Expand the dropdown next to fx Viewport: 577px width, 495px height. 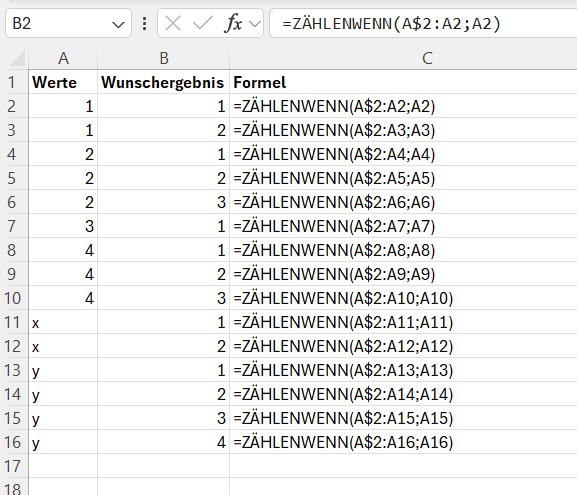tap(255, 24)
